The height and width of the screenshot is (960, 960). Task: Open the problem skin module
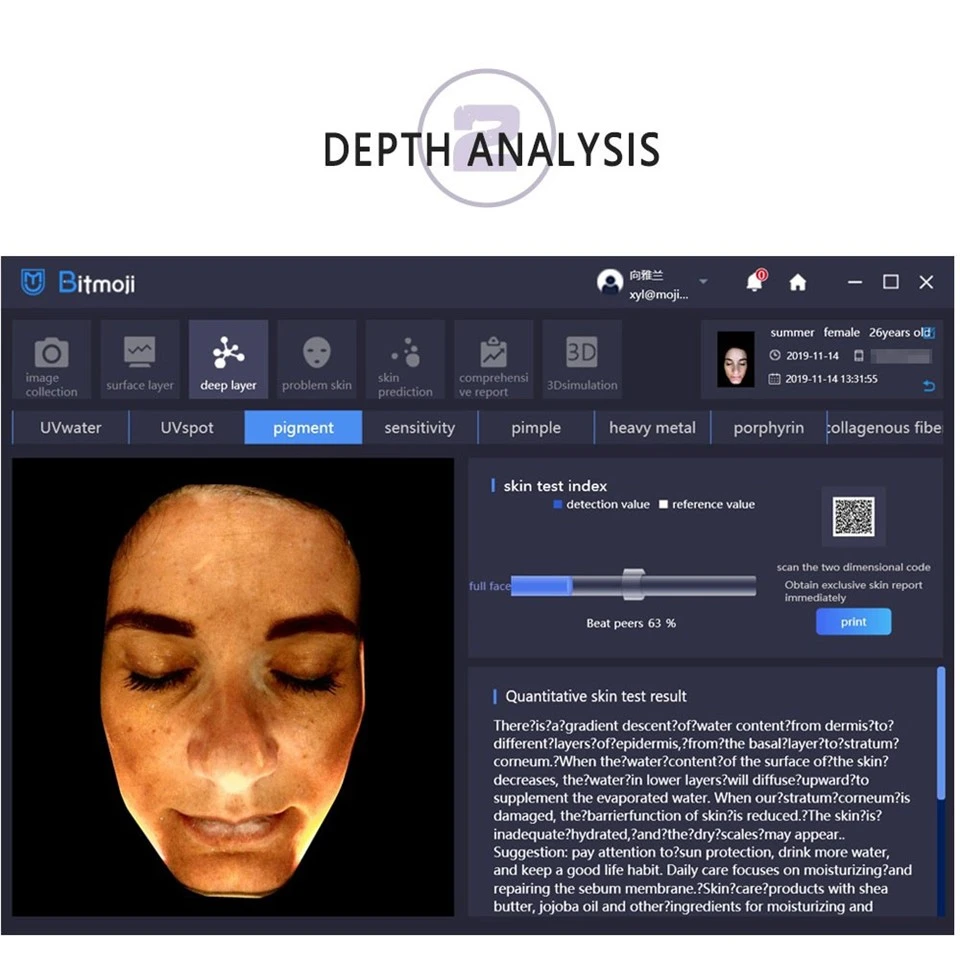pyautogui.click(x=317, y=359)
